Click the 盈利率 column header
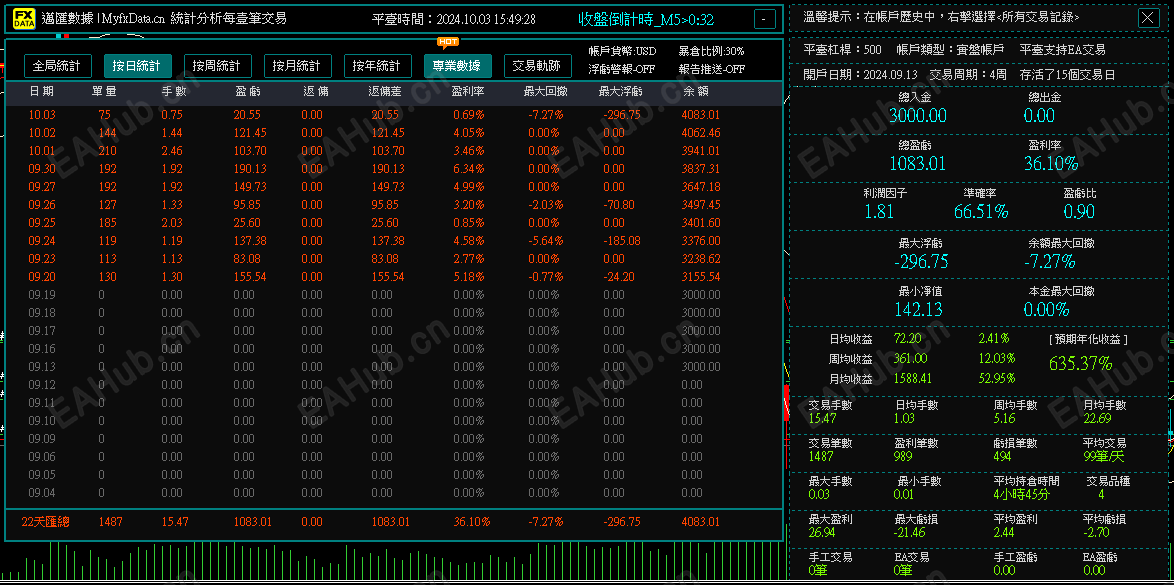Viewport: 1174px width, 585px height. point(469,91)
